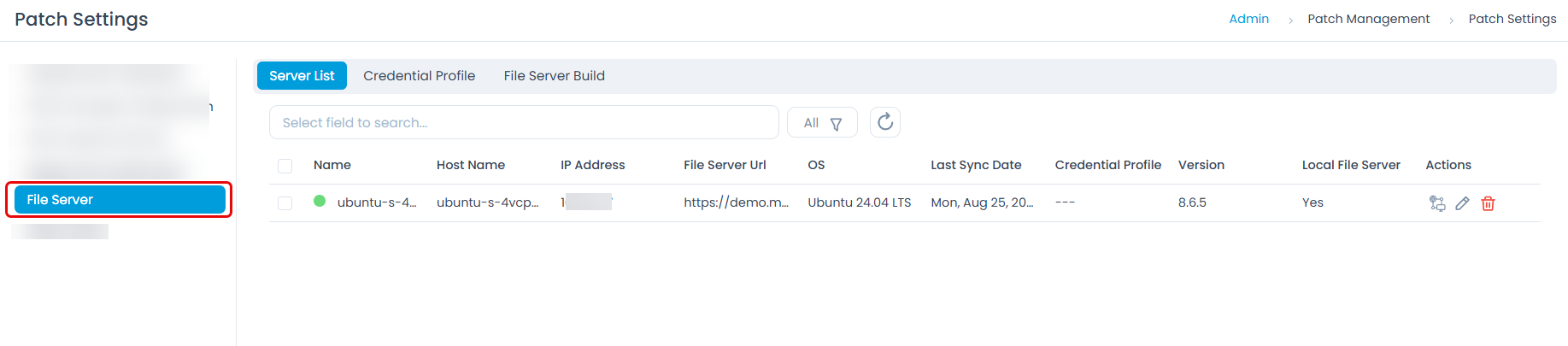
Task: Tick the checkbox for ubuntu server row
Action: pyautogui.click(x=285, y=203)
